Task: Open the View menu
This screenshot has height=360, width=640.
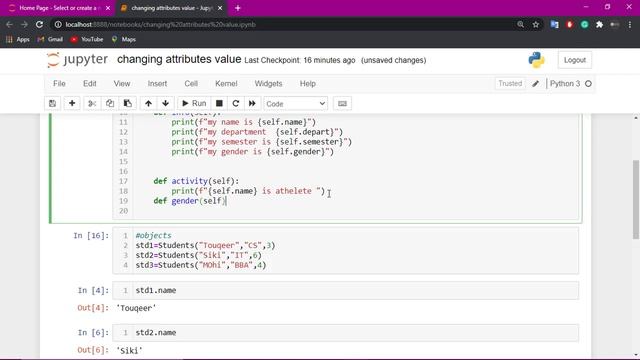Action: tap(122, 84)
